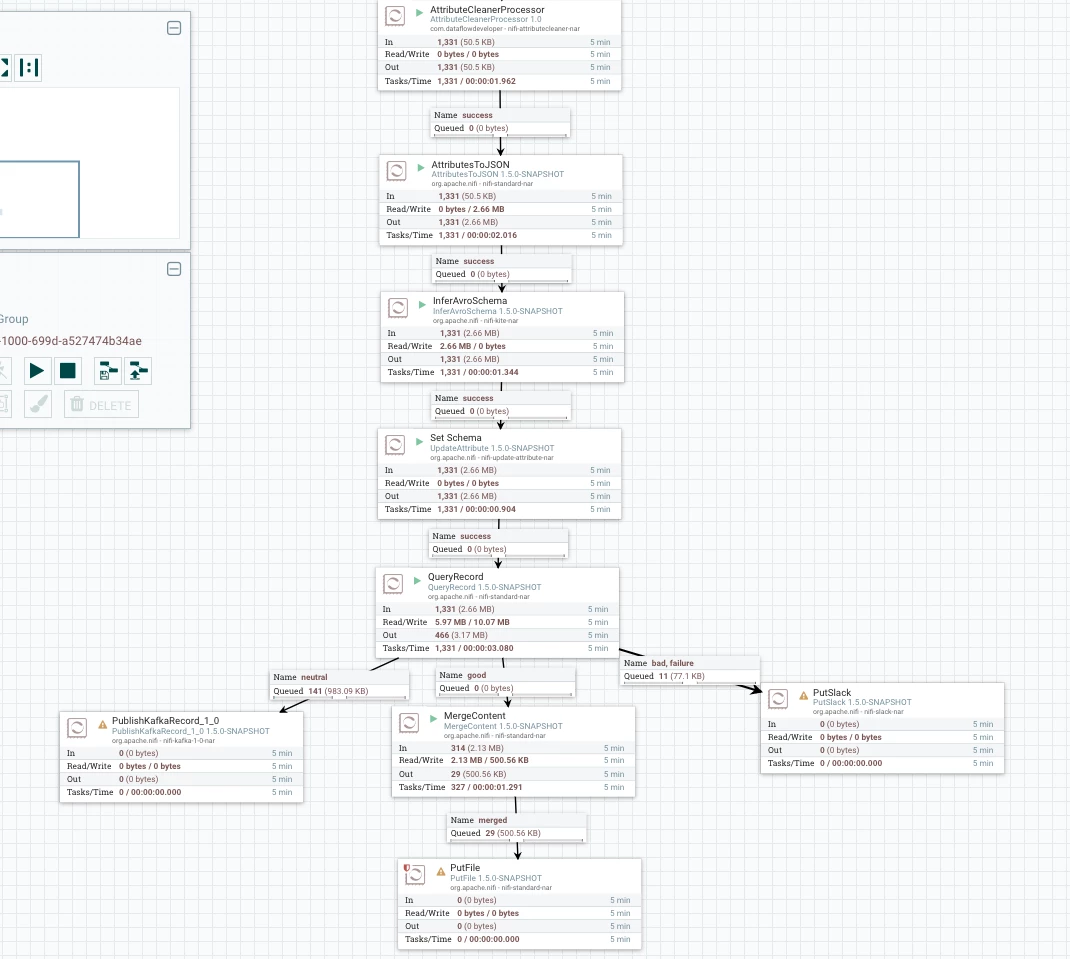Click the running status arrow on InferAvroSchema
Viewport: 1070px width, 959px height.
tap(422, 304)
